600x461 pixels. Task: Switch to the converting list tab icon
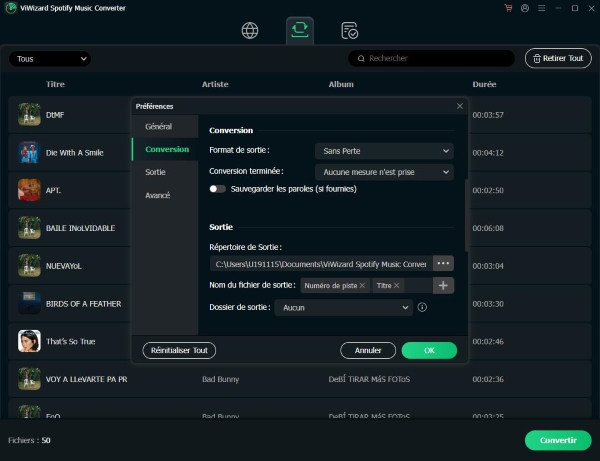point(300,30)
